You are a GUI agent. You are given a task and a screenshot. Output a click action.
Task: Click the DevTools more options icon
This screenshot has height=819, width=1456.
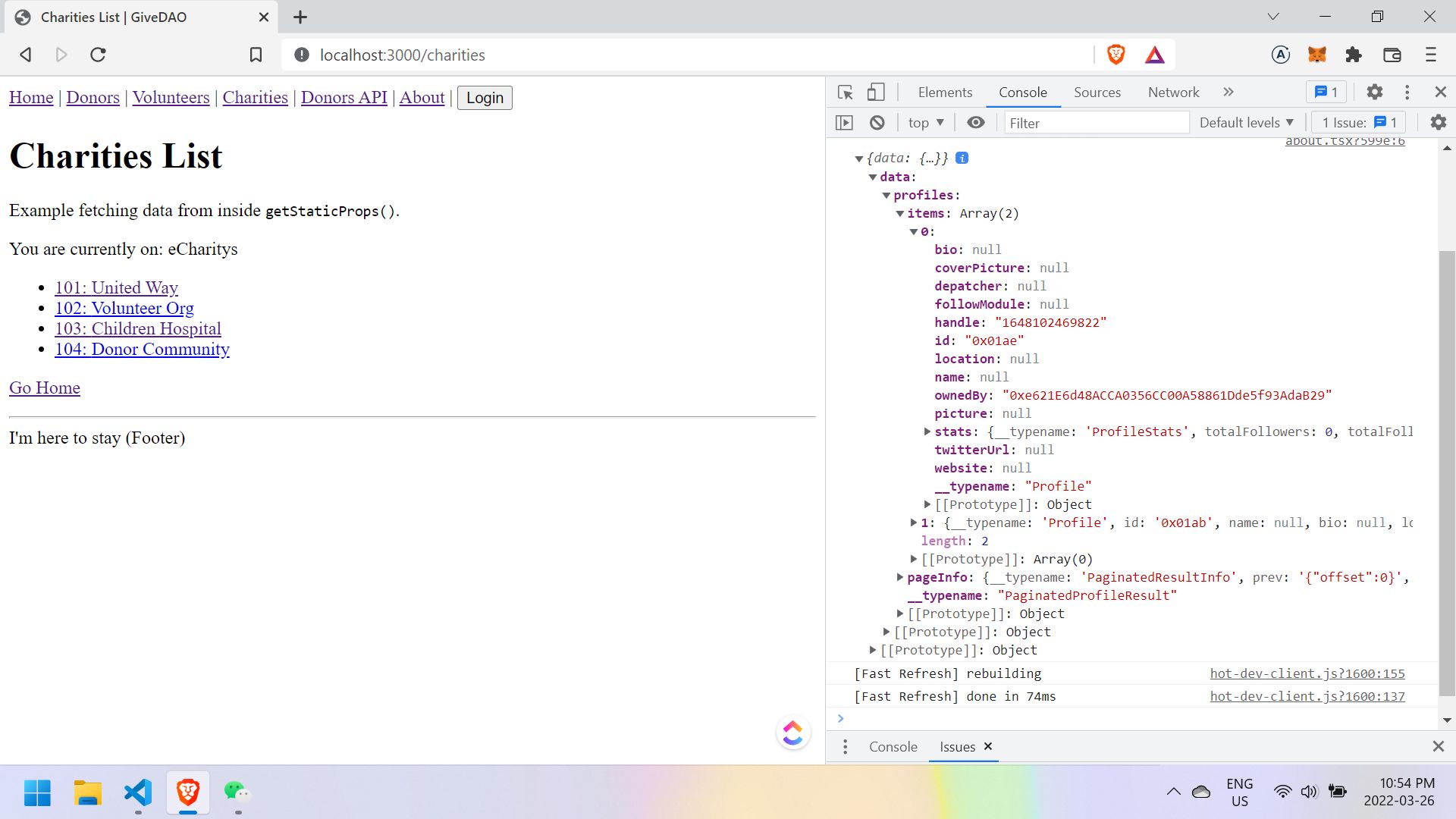[1408, 92]
